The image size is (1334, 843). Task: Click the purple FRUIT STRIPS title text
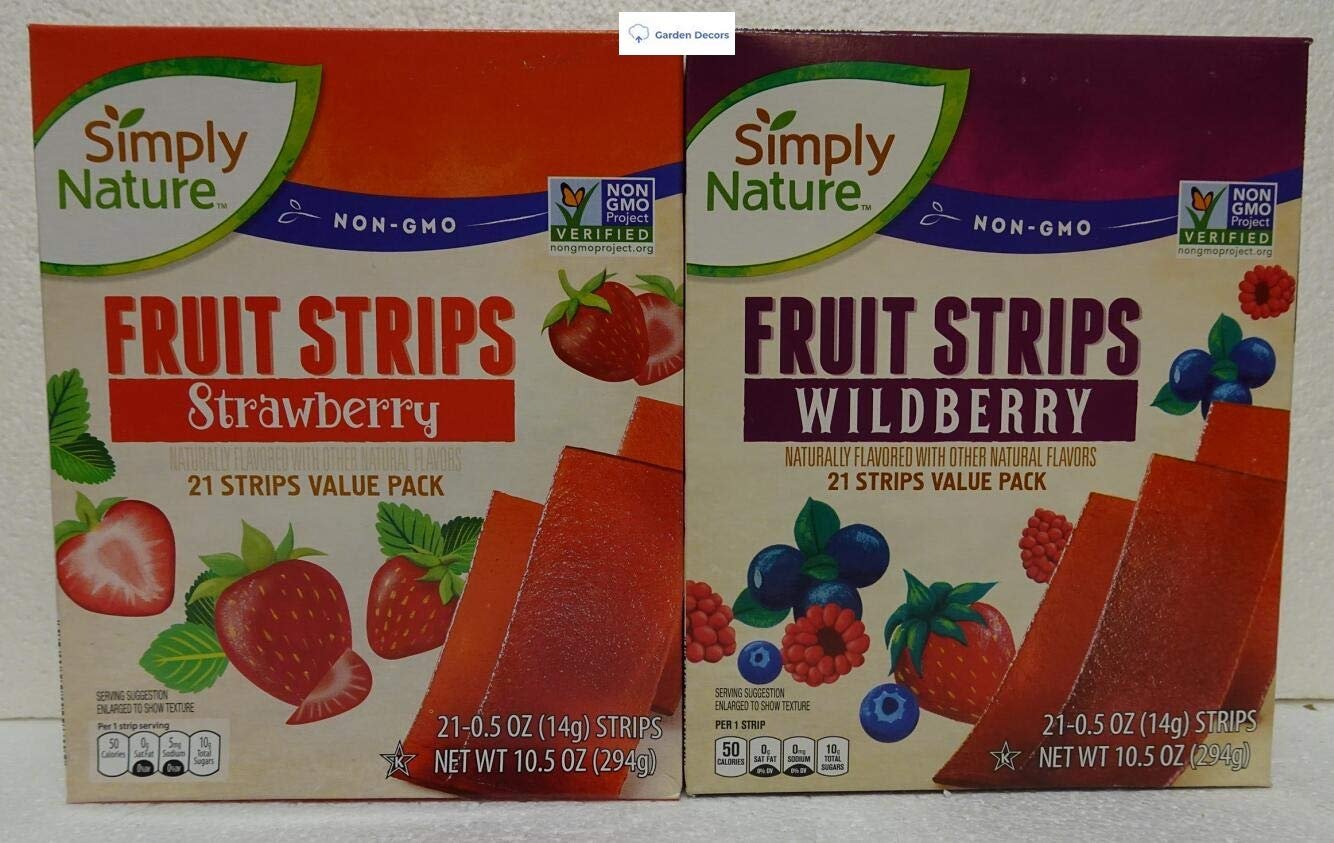click(x=941, y=336)
